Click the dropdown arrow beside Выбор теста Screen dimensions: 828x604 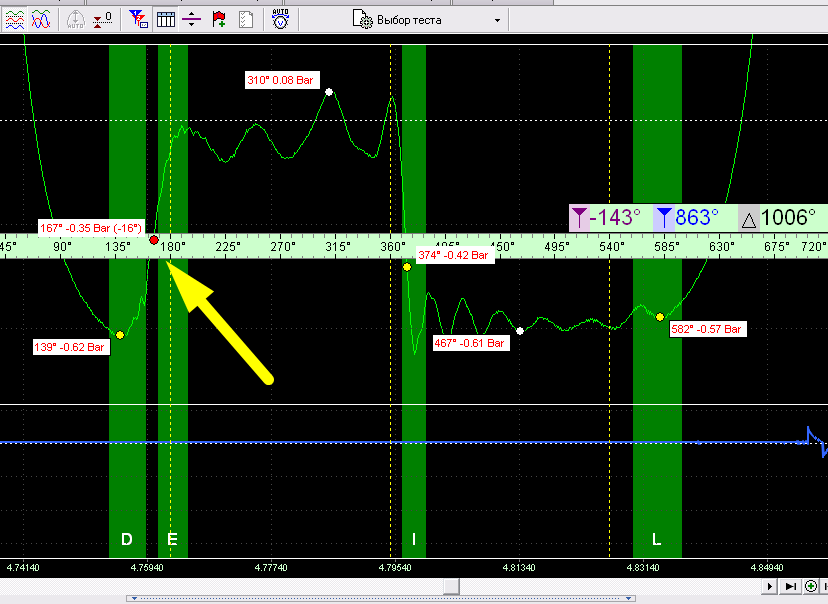tap(497, 21)
